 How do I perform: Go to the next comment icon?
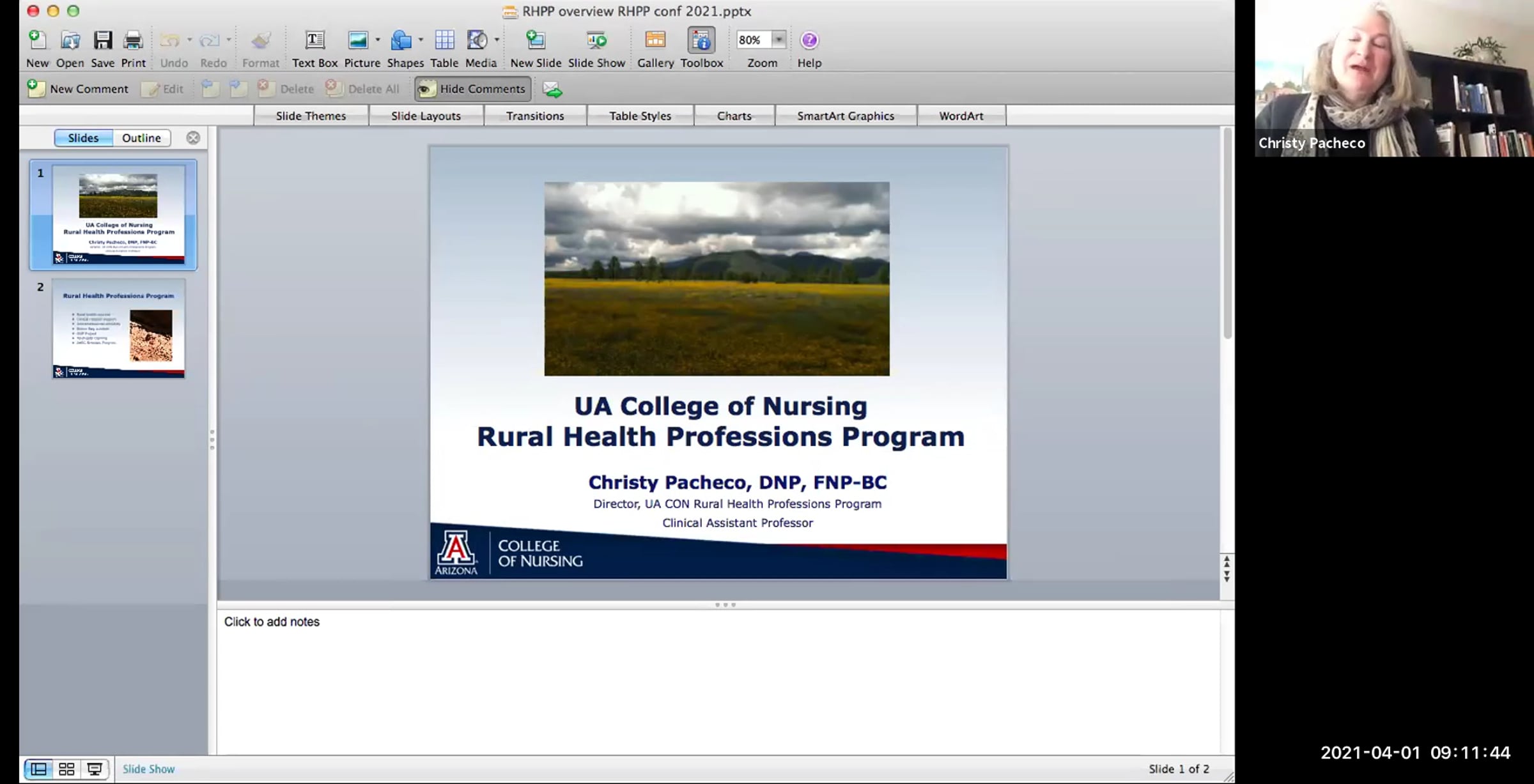[238, 89]
